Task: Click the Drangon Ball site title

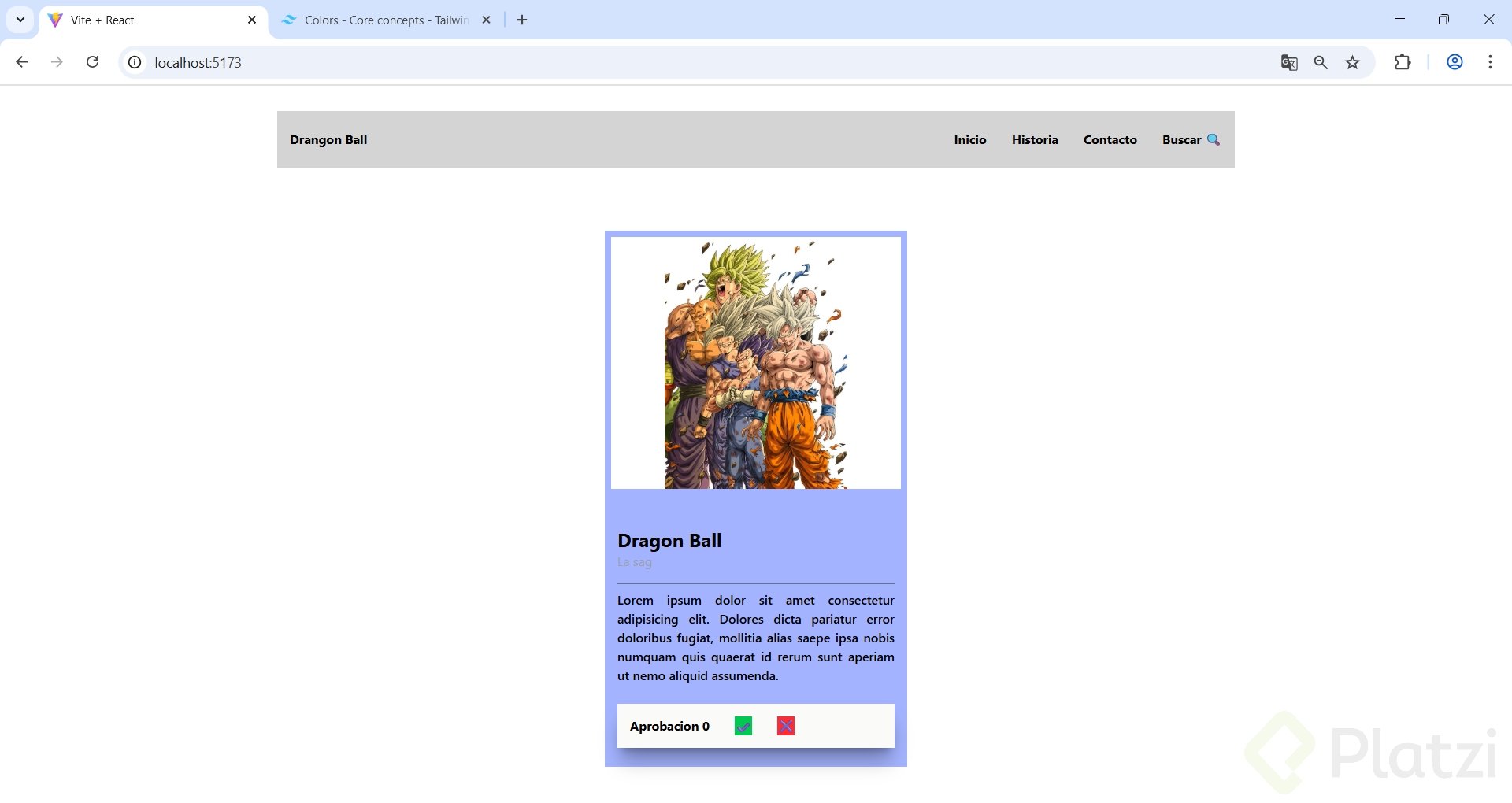Action: [328, 139]
